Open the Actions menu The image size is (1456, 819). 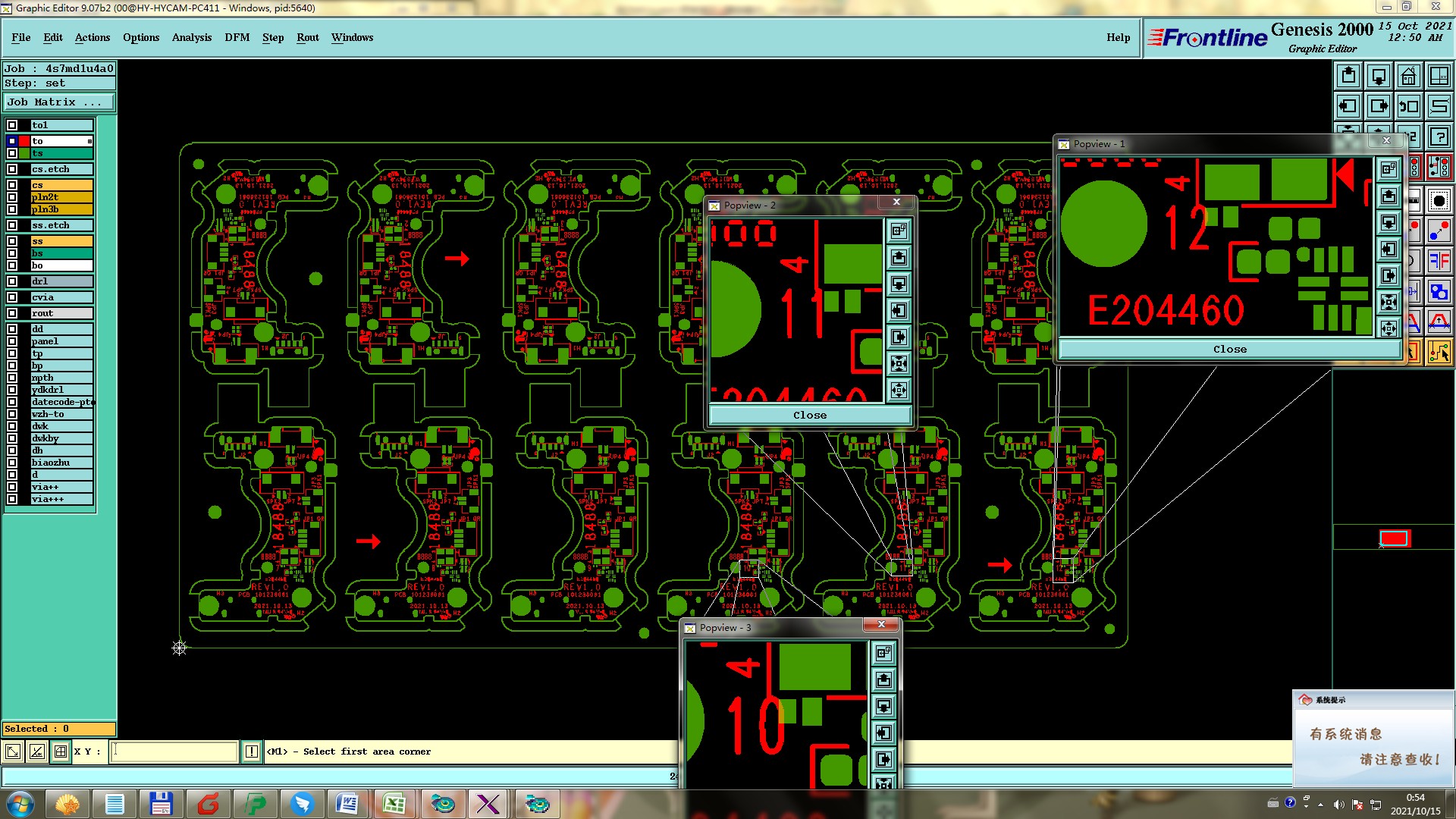click(x=93, y=37)
